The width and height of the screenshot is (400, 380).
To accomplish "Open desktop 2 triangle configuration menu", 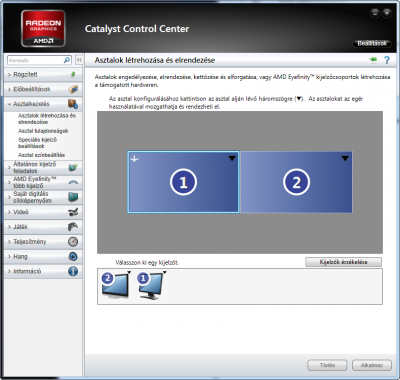I will coord(345,159).
